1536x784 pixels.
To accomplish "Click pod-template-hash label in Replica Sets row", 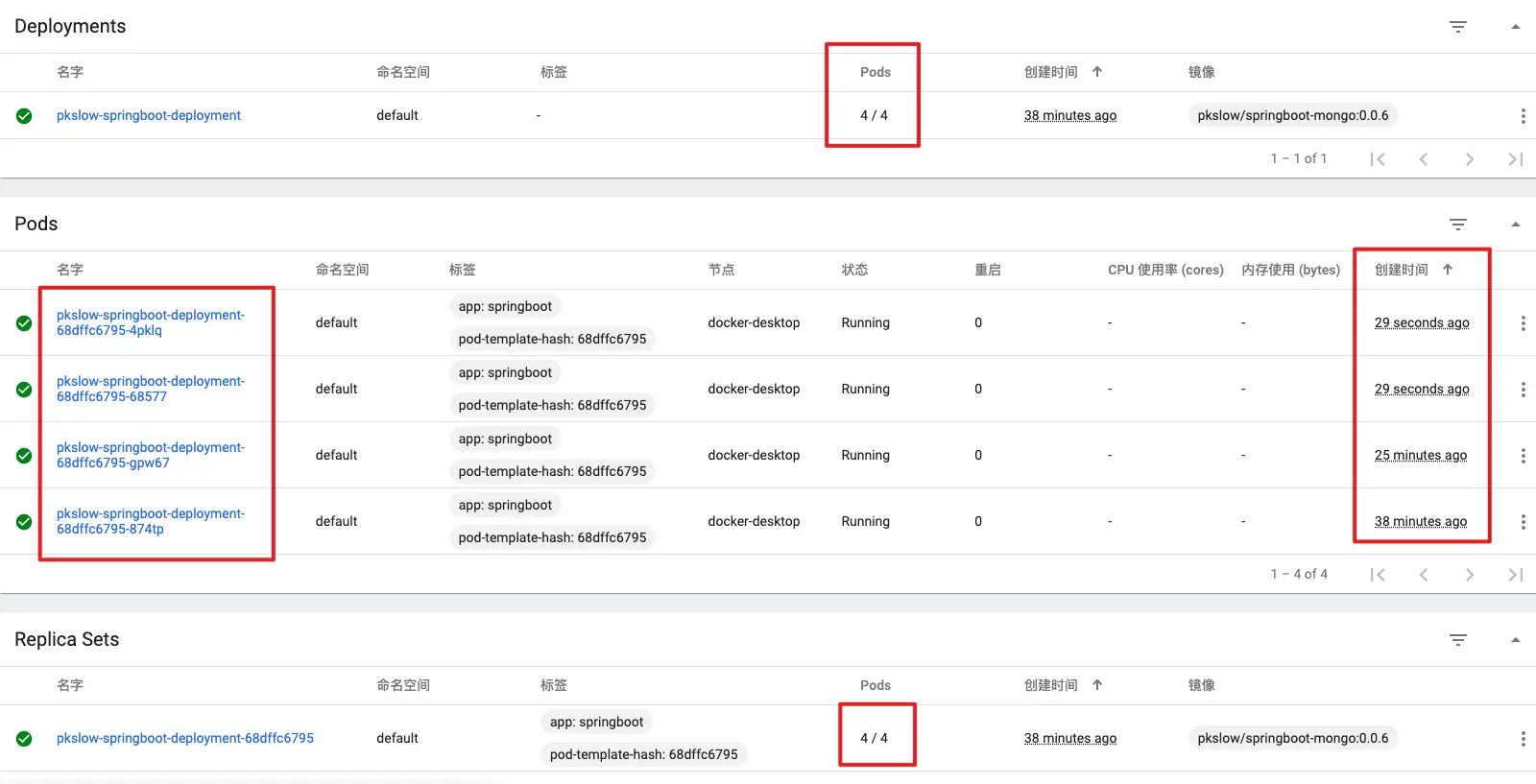I will click(643, 754).
